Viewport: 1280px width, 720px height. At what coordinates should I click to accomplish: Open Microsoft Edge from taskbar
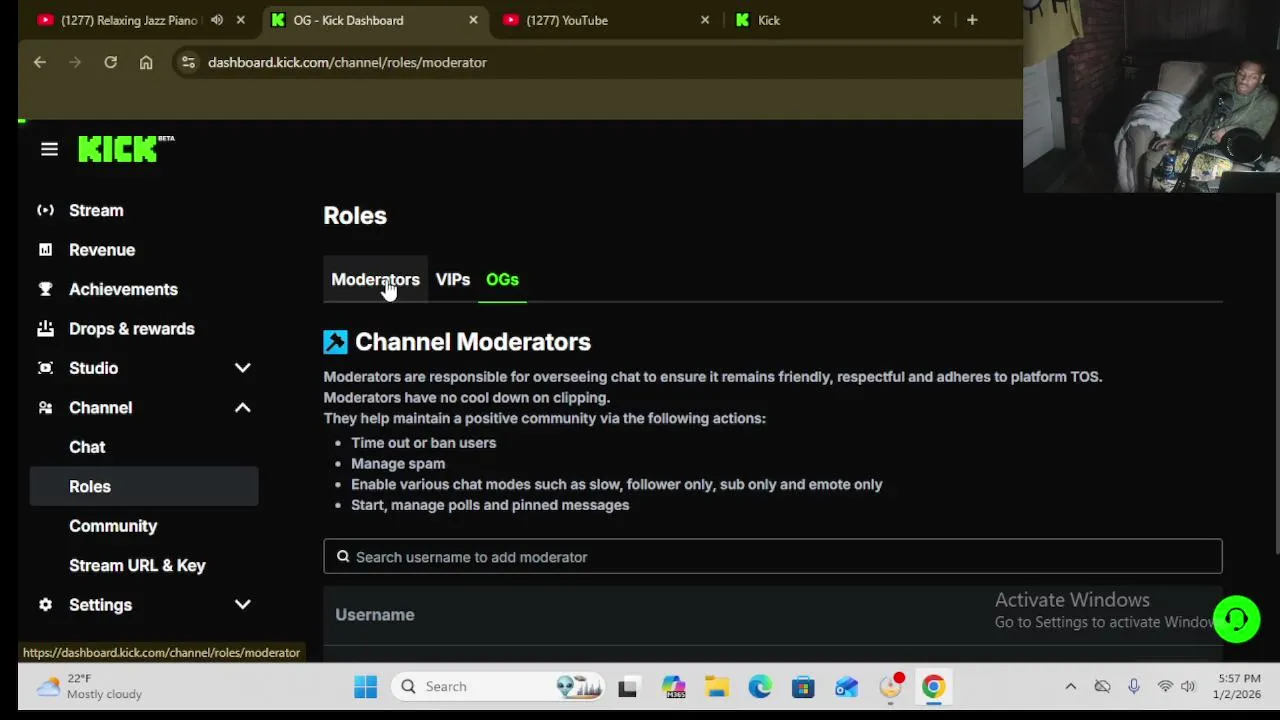[x=760, y=687]
